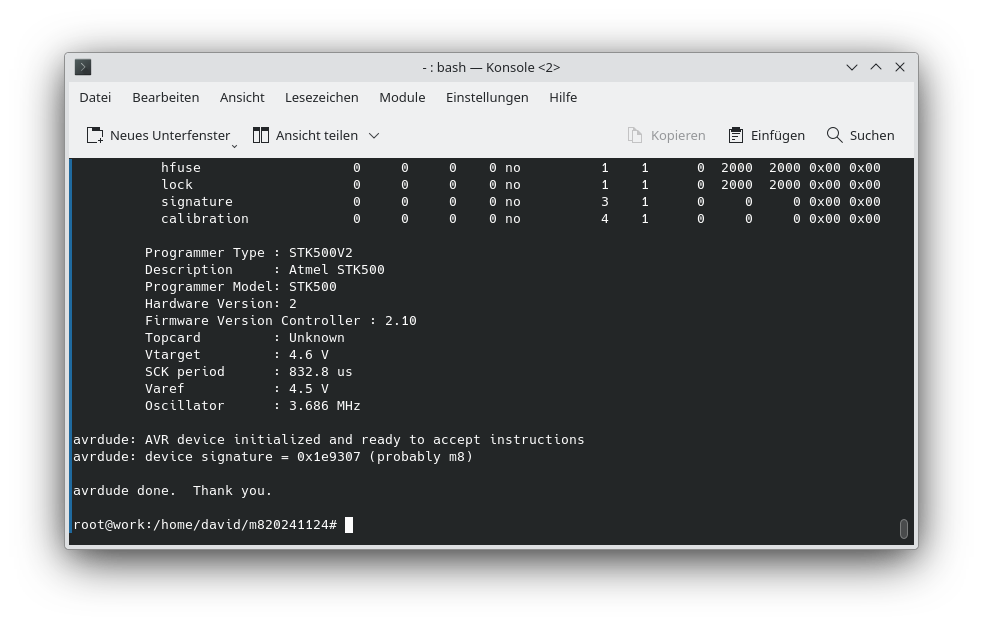Open the Lesezeichen menu
The width and height of the screenshot is (983, 626).
point(321,97)
